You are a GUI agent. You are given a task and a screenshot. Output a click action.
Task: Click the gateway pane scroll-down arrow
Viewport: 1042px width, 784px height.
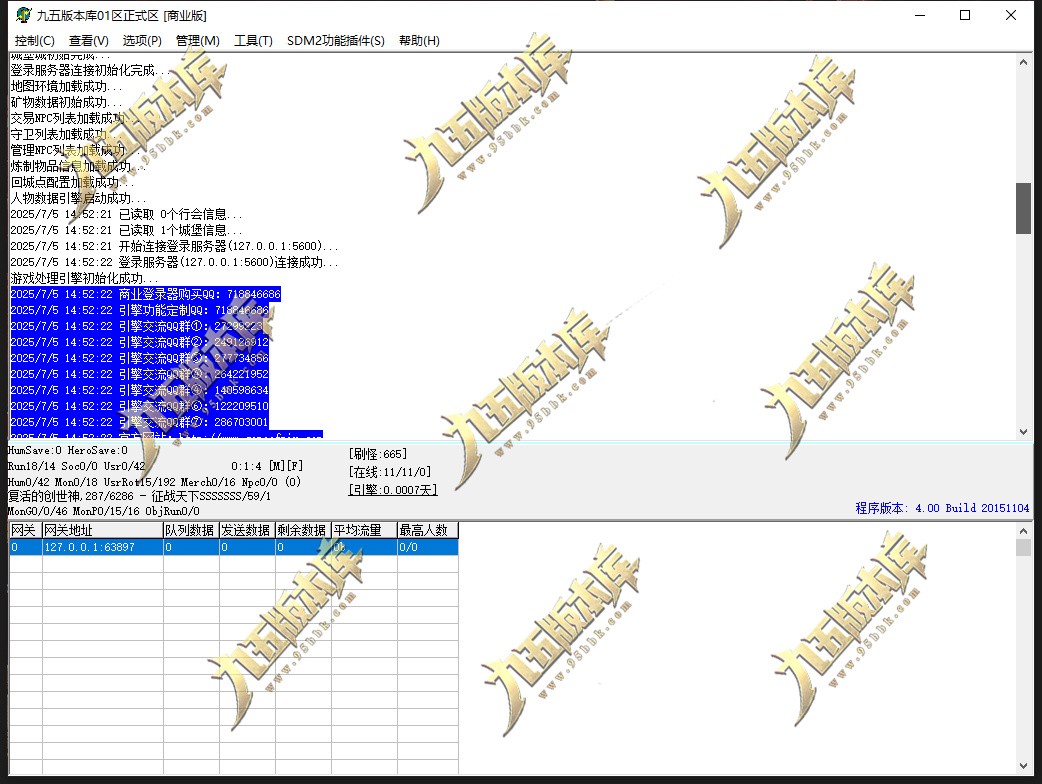point(1023,766)
